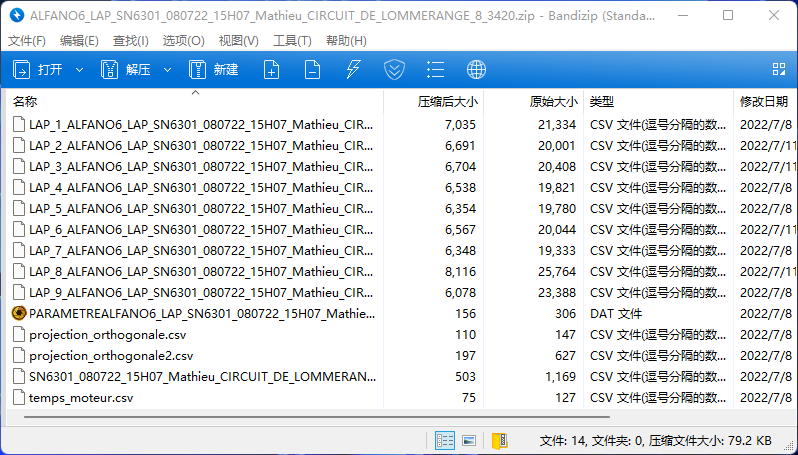Open the 工具(T) menu
The height and width of the screenshot is (455, 798).
[292, 41]
